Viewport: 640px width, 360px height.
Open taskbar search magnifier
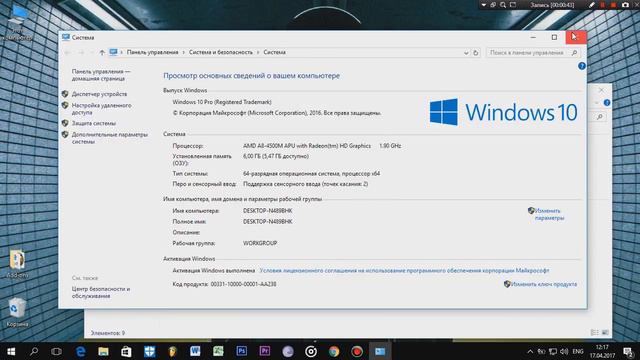tap(34, 351)
